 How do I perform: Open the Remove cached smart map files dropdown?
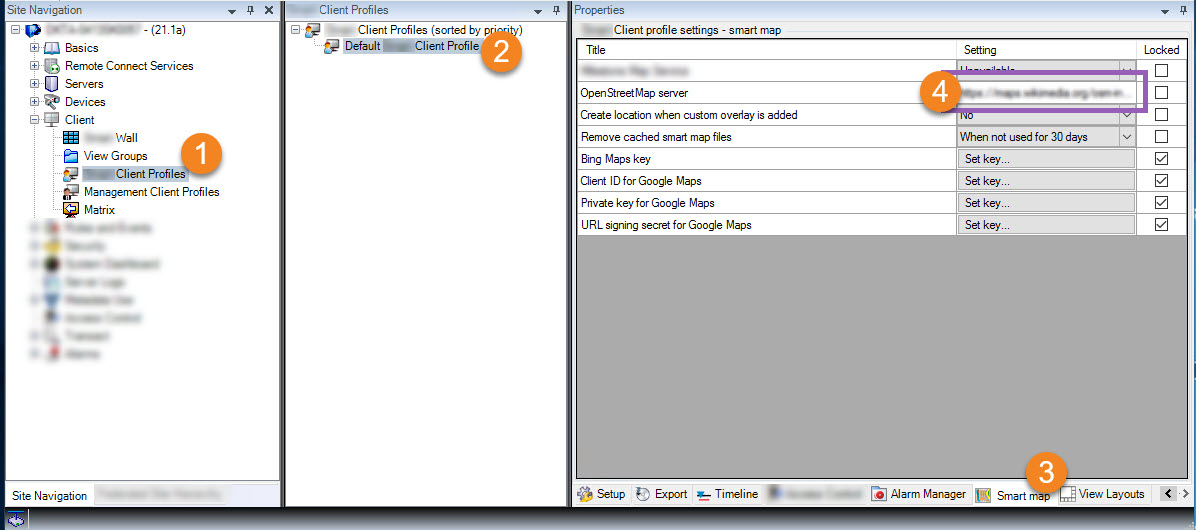coord(1127,137)
